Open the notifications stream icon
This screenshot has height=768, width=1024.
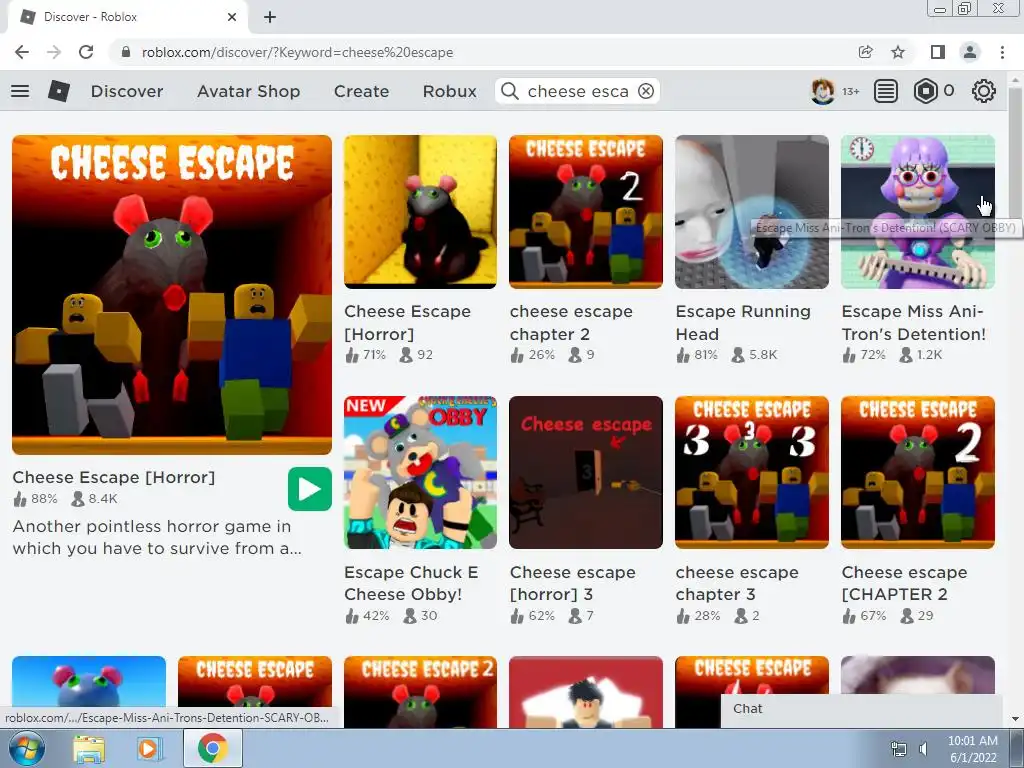(886, 91)
